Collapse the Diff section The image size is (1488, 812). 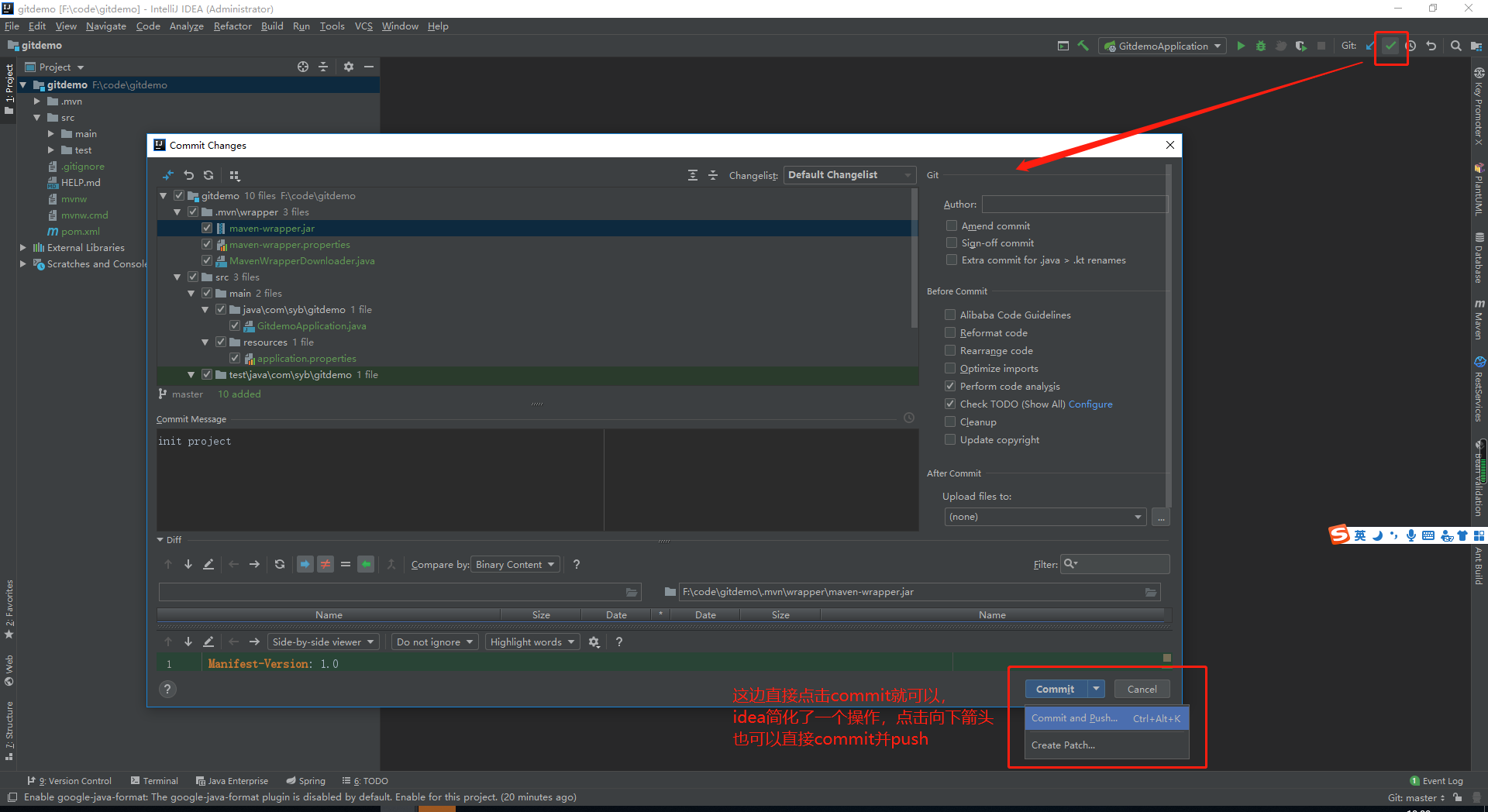160,539
